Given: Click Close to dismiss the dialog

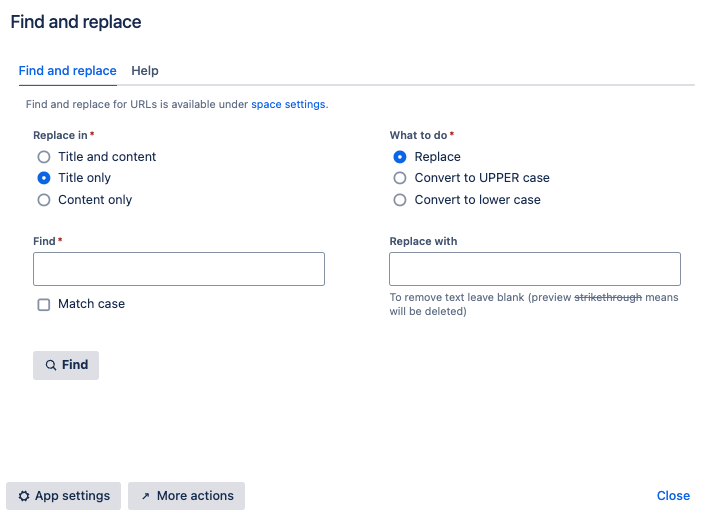Looking at the screenshot, I should pyautogui.click(x=673, y=496).
